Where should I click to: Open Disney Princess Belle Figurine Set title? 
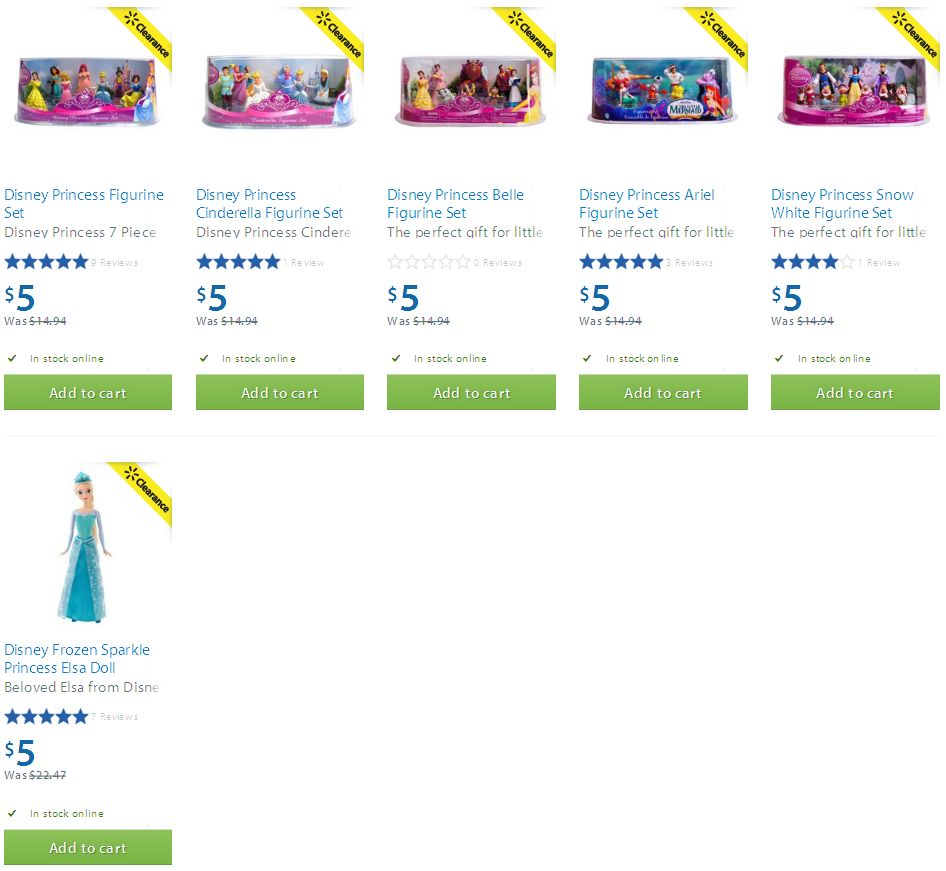click(x=456, y=204)
